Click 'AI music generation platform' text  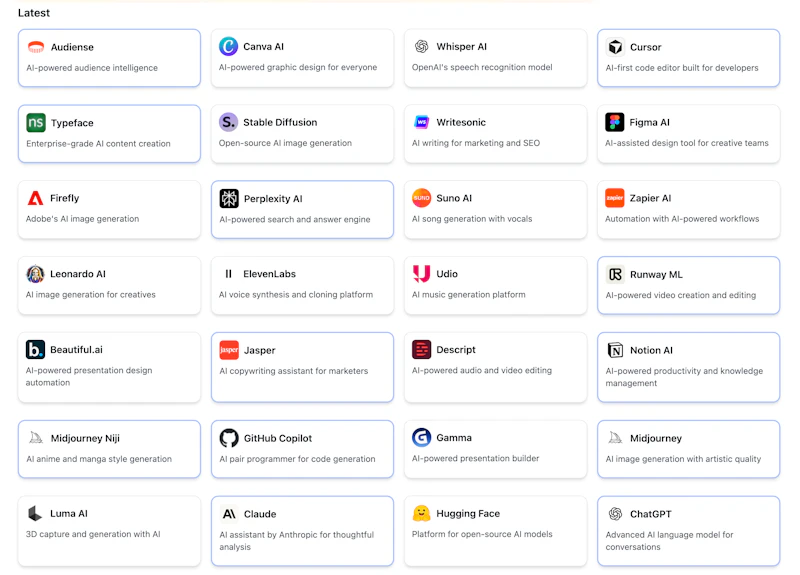click(x=469, y=294)
